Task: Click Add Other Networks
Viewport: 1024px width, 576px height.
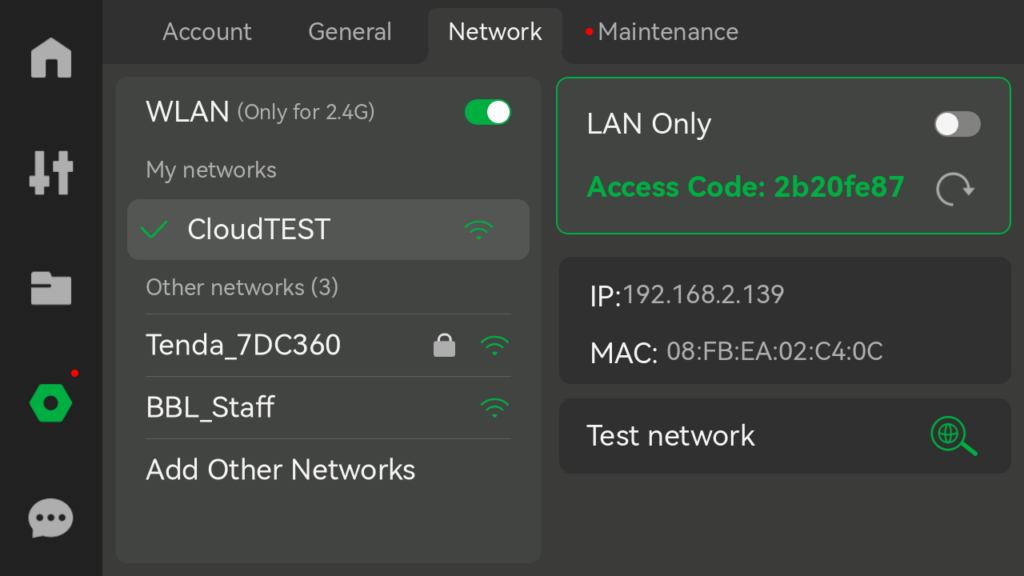Action: click(281, 470)
